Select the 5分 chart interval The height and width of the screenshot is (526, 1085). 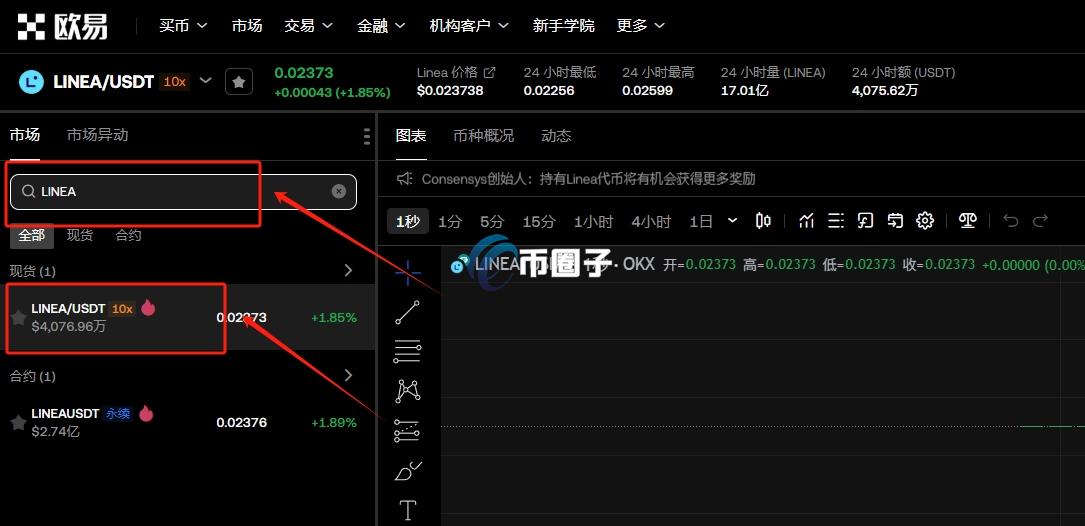click(492, 221)
